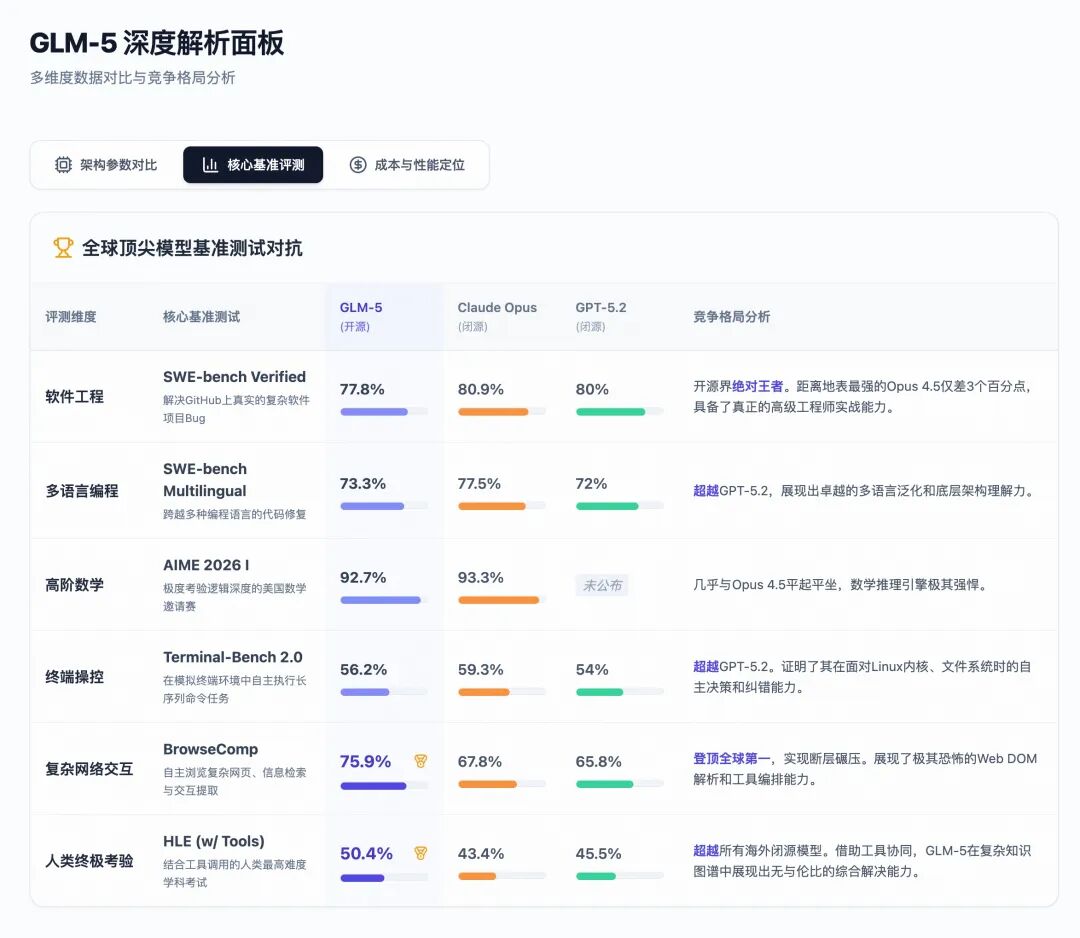Image resolution: width=1080 pixels, height=938 pixels.
Task: Click the 未公布 badge in AIME row
Action: tap(602, 586)
